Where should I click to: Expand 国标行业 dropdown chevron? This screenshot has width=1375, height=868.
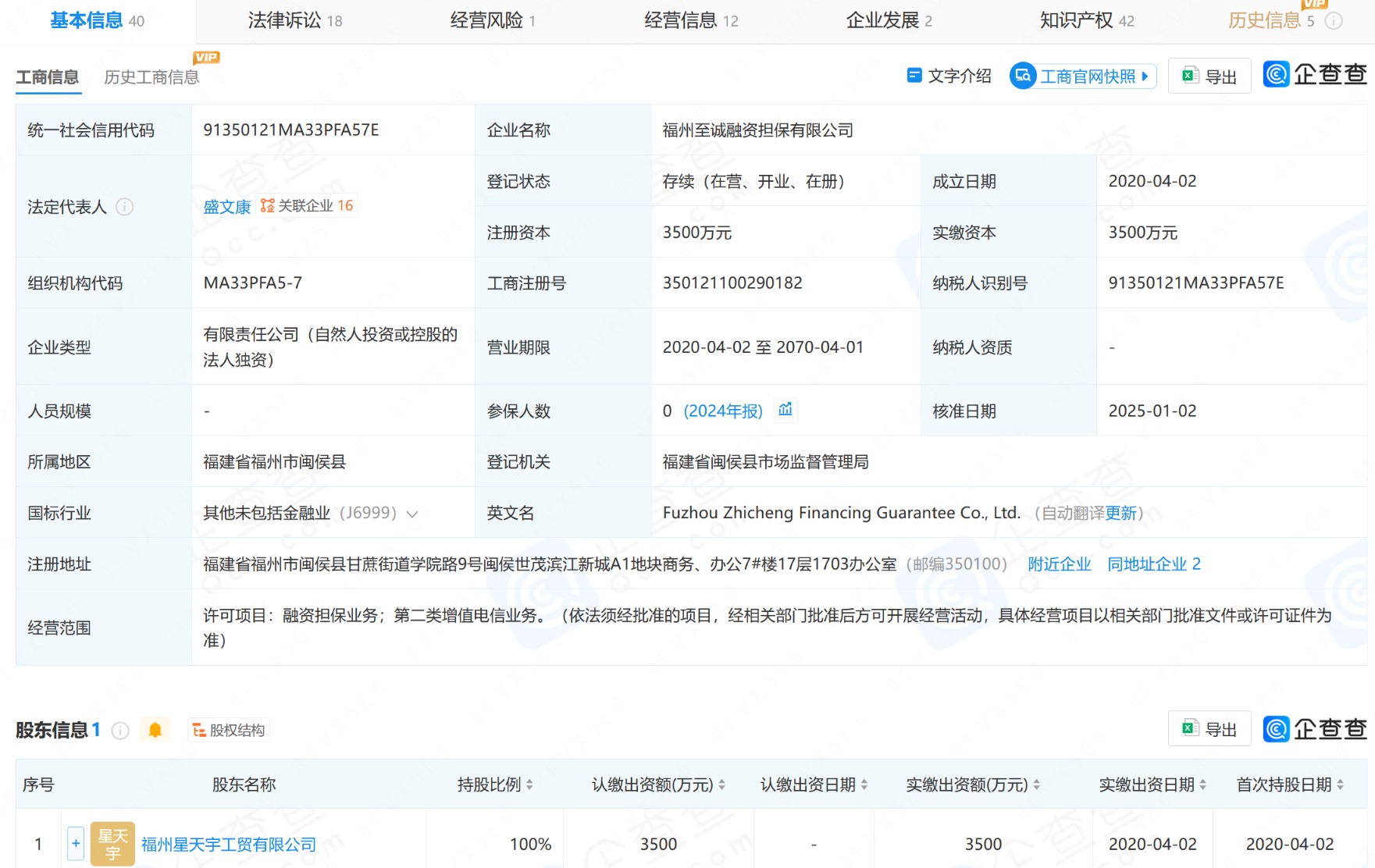tap(412, 514)
